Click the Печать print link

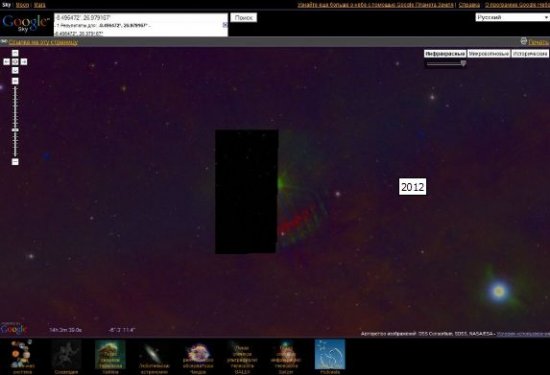(x=539, y=42)
